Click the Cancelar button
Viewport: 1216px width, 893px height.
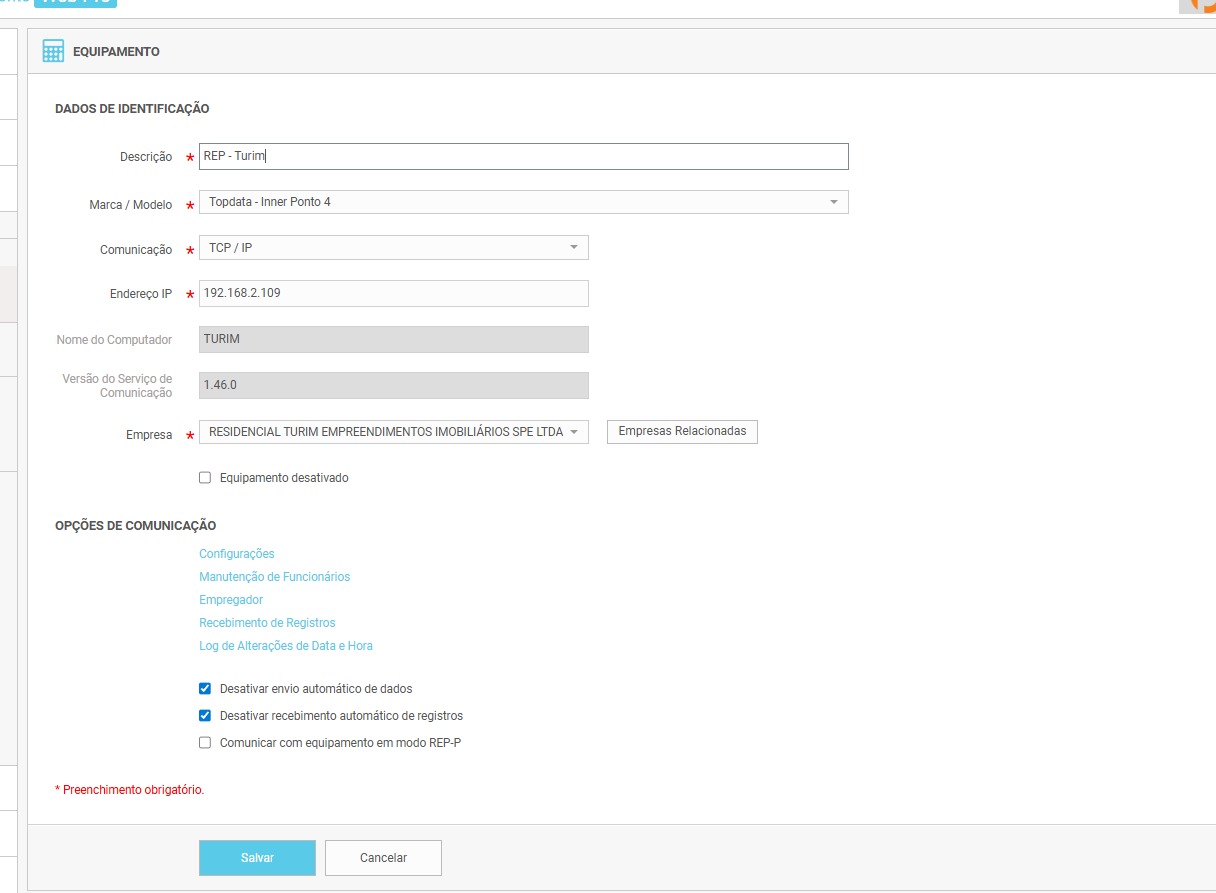point(383,858)
